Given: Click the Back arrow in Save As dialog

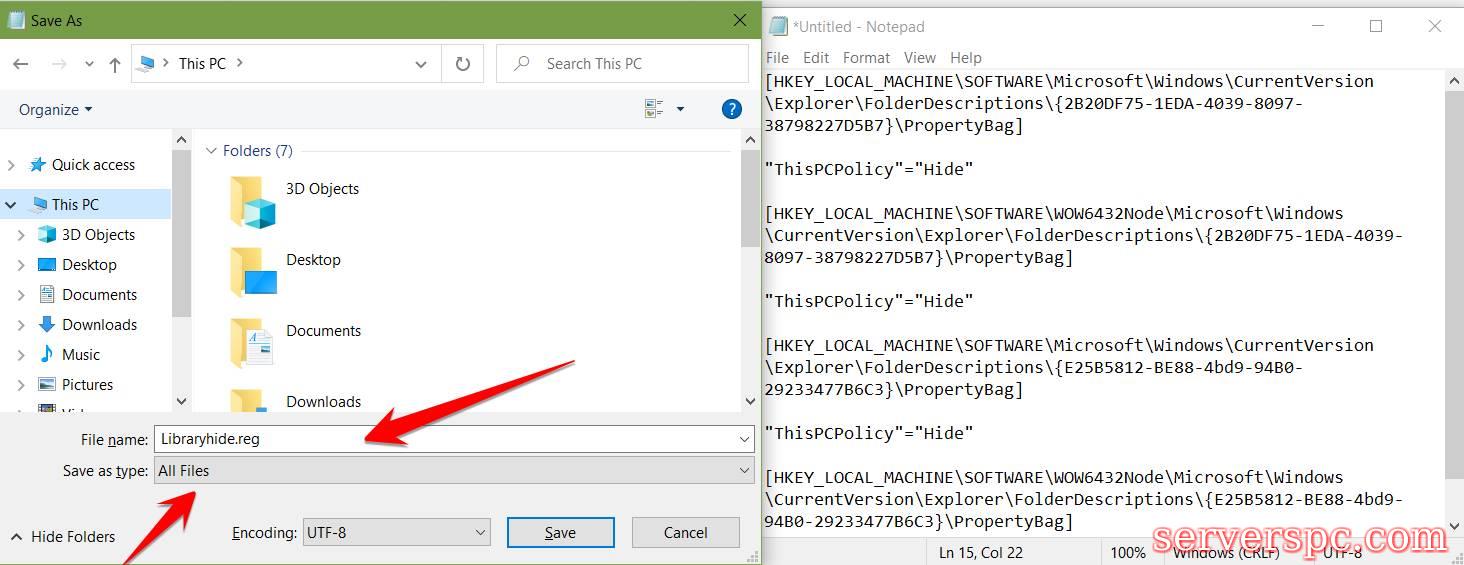Looking at the screenshot, I should pos(21,64).
